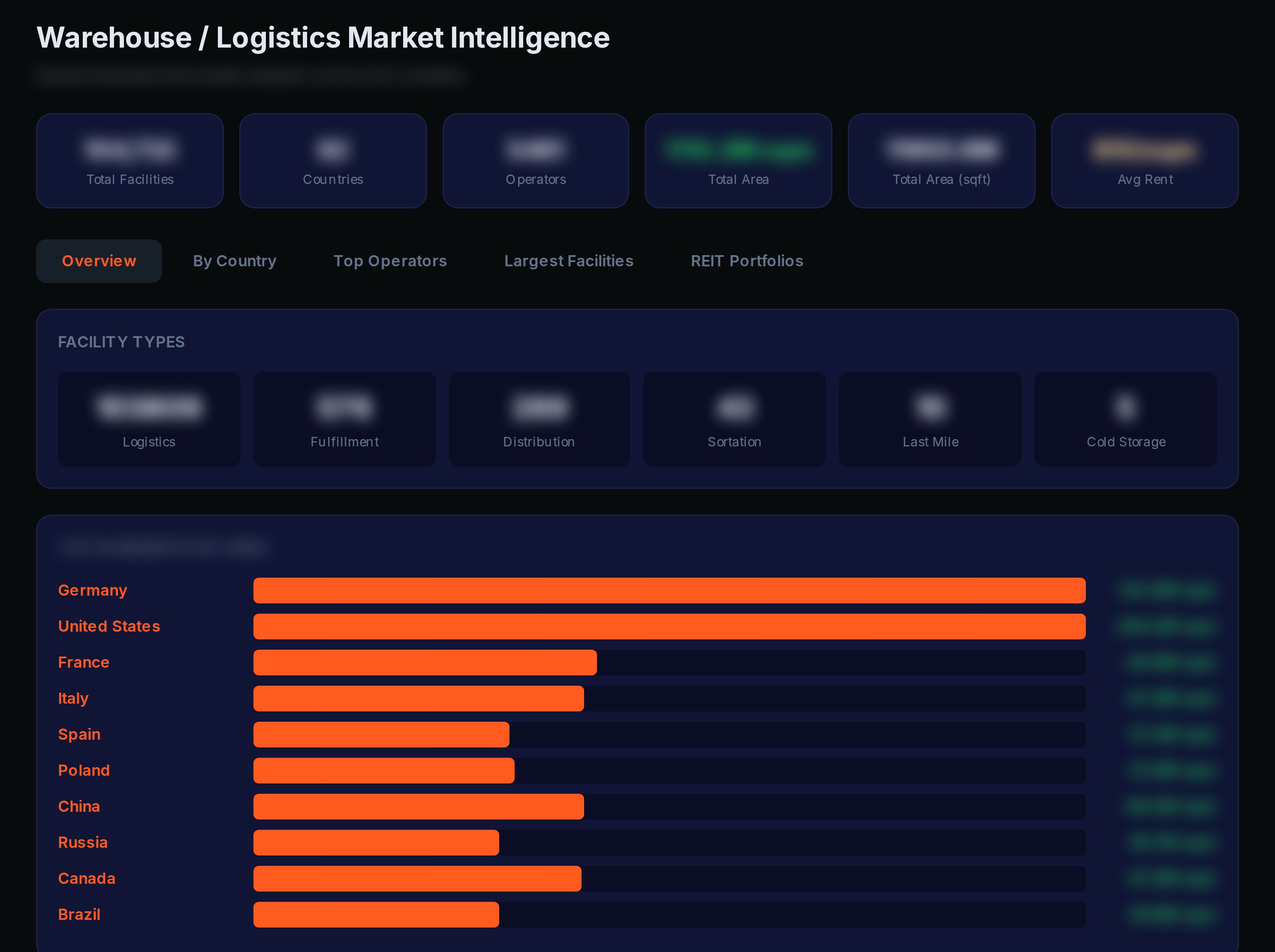Click the Brazil country label
Viewport: 1275px width, 952px height.
[79, 915]
